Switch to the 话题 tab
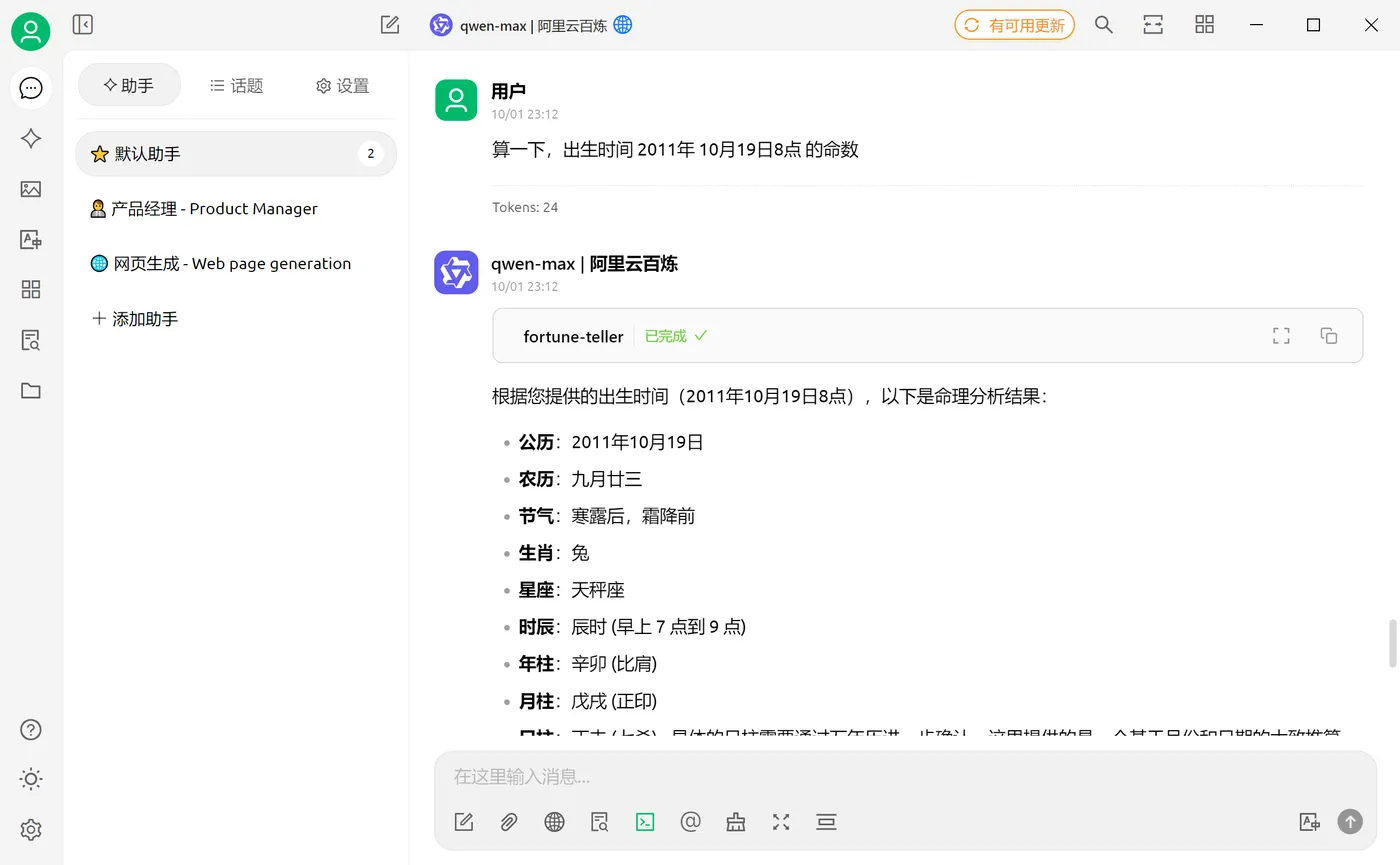The width and height of the screenshot is (1400, 865). 236,86
